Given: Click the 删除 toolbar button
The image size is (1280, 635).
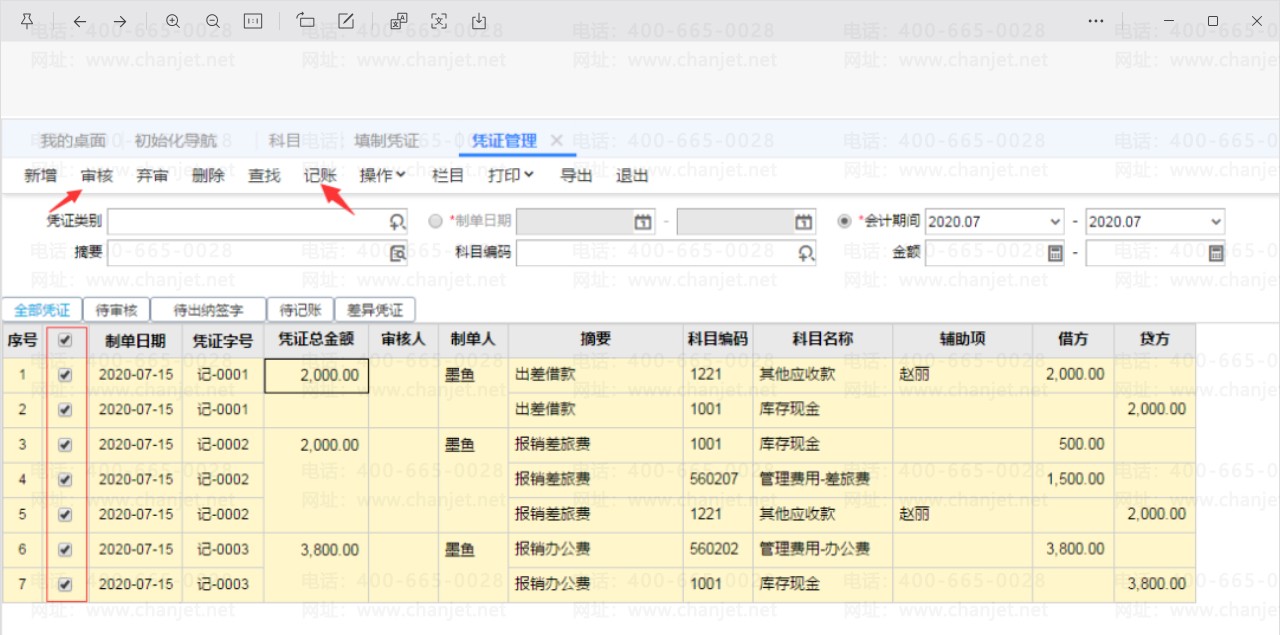Looking at the screenshot, I should 208,176.
